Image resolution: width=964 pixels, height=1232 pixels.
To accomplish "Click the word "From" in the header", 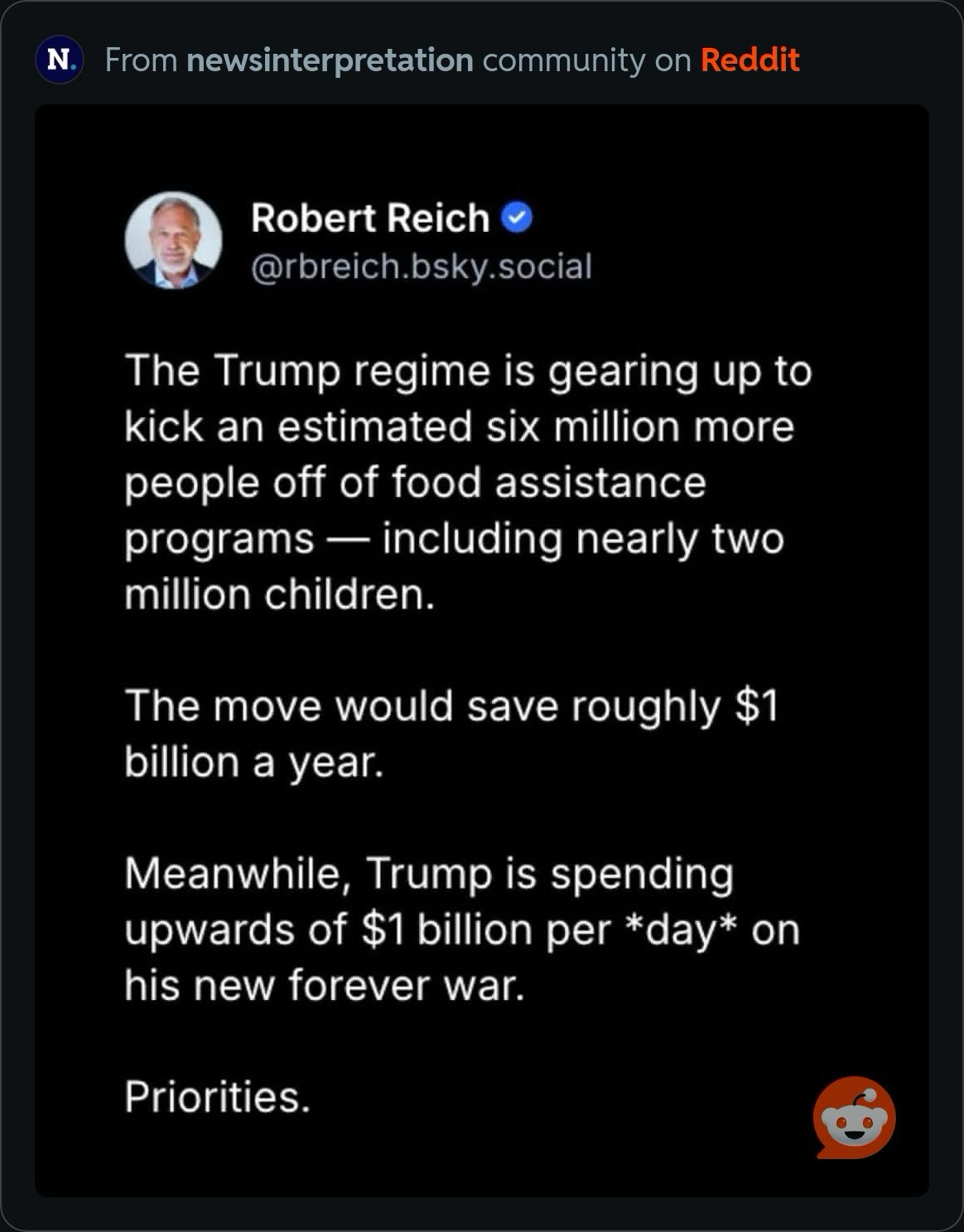I will (x=141, y=60).
